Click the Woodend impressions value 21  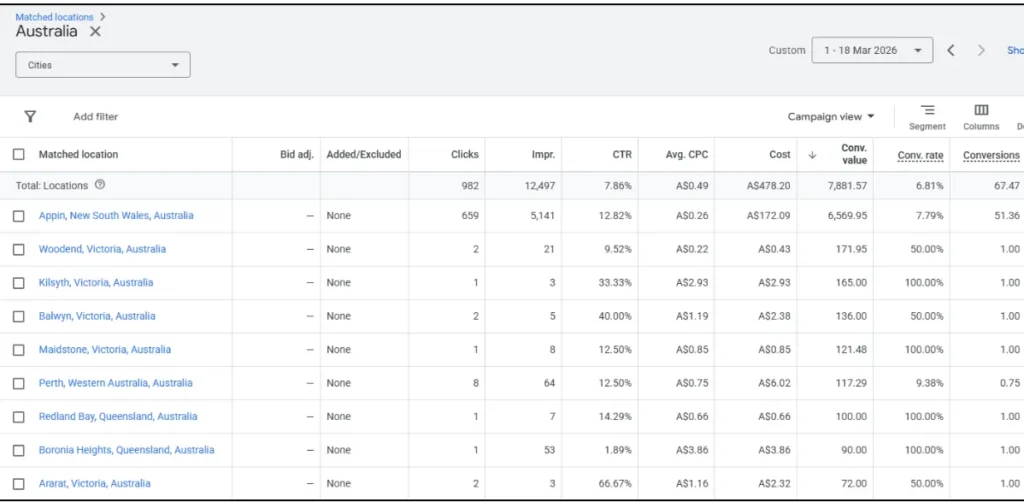coord(550,249)
